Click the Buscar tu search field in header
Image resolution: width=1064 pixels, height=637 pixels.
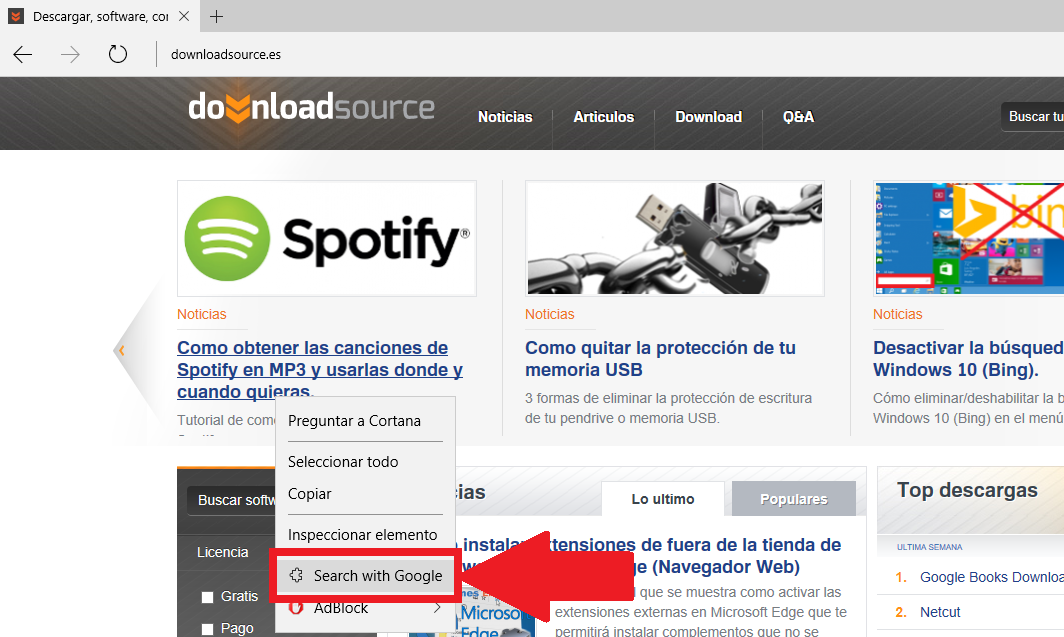1033,117
